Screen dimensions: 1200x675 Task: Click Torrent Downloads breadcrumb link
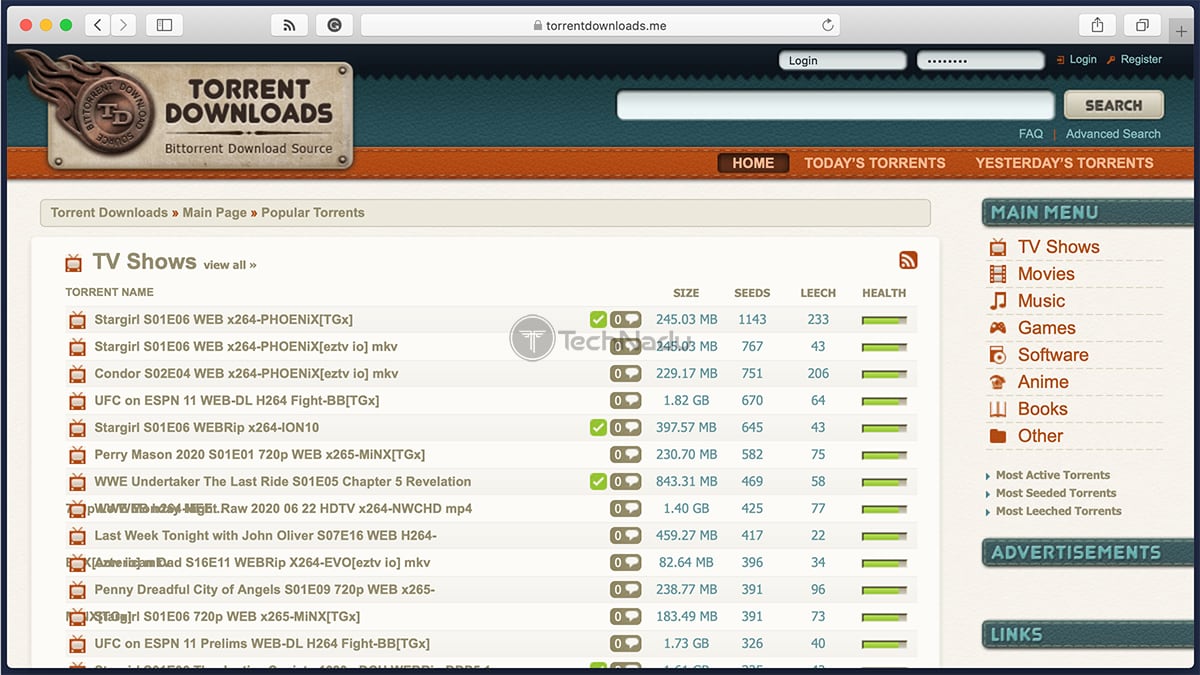[109, 212]
